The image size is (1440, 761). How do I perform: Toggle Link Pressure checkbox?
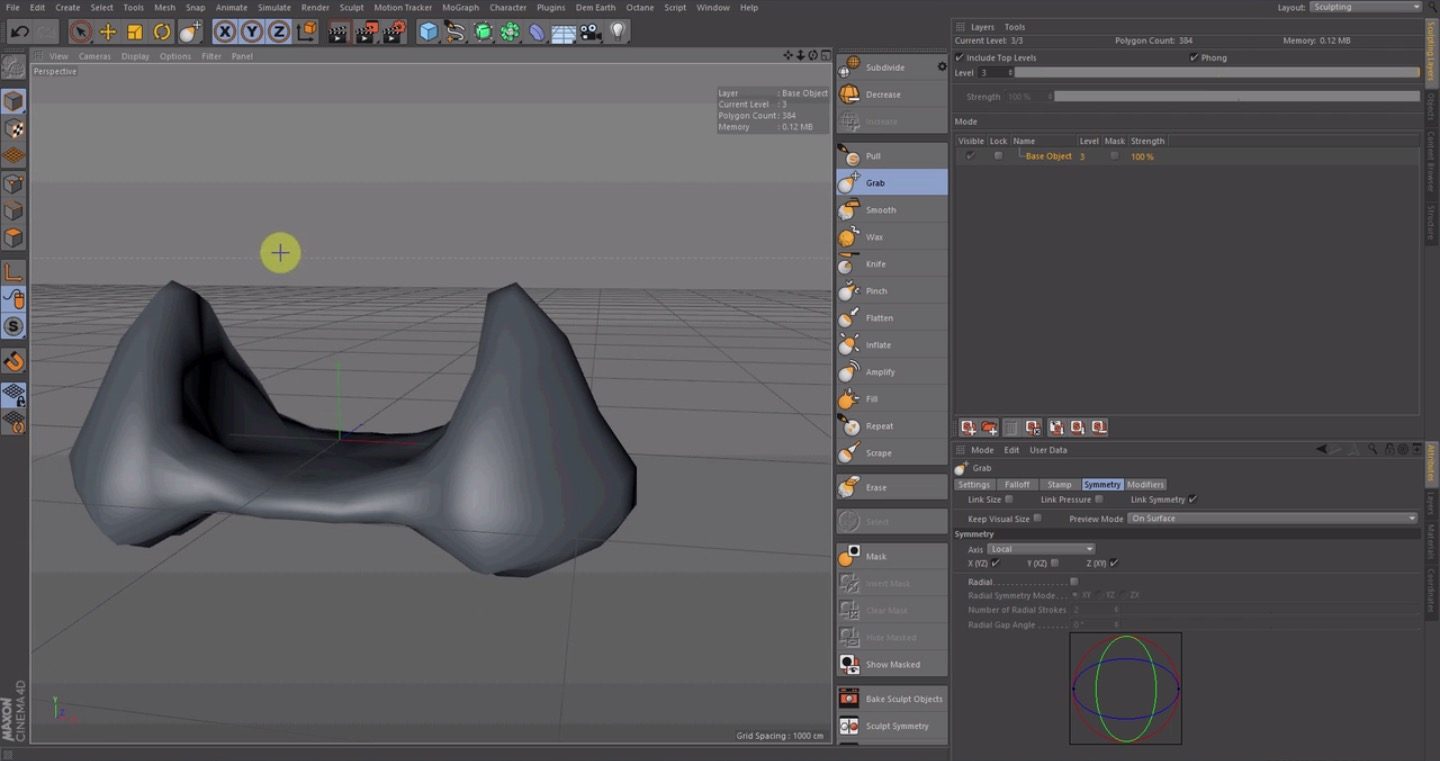coord(1098,499)
